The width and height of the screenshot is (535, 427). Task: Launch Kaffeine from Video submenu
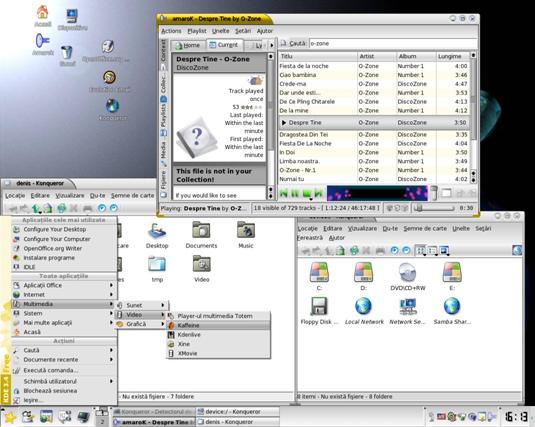pos(218,325)
